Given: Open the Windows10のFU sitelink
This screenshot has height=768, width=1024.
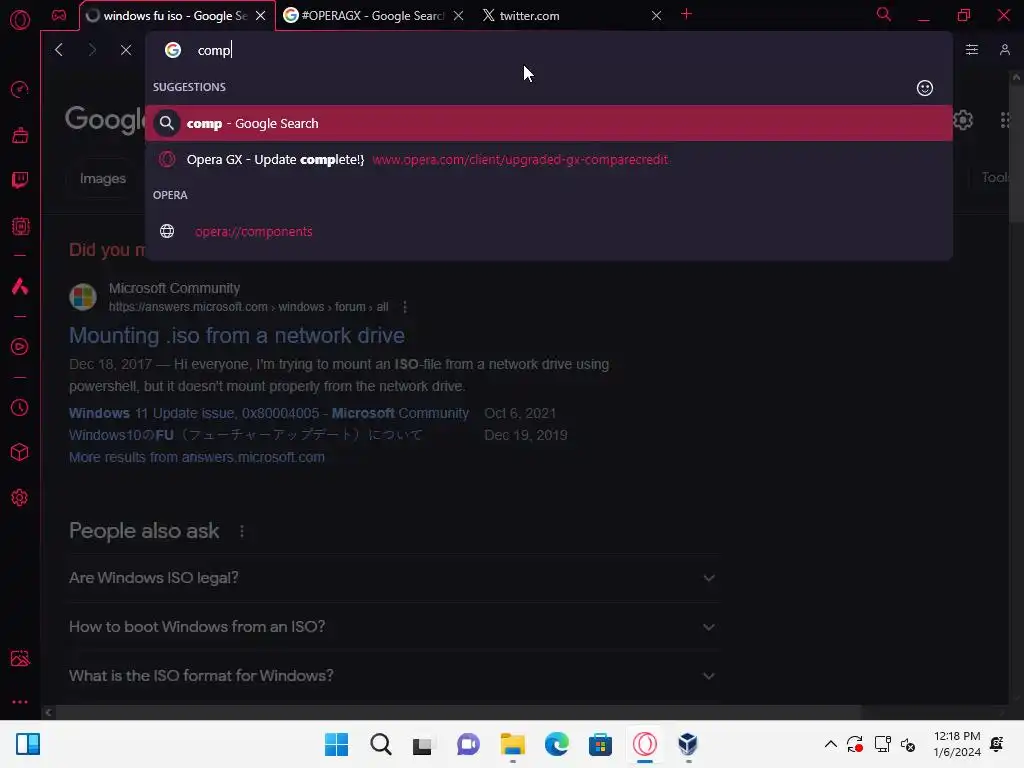Looking at the screenshot, I should click(x=246, y=435).
